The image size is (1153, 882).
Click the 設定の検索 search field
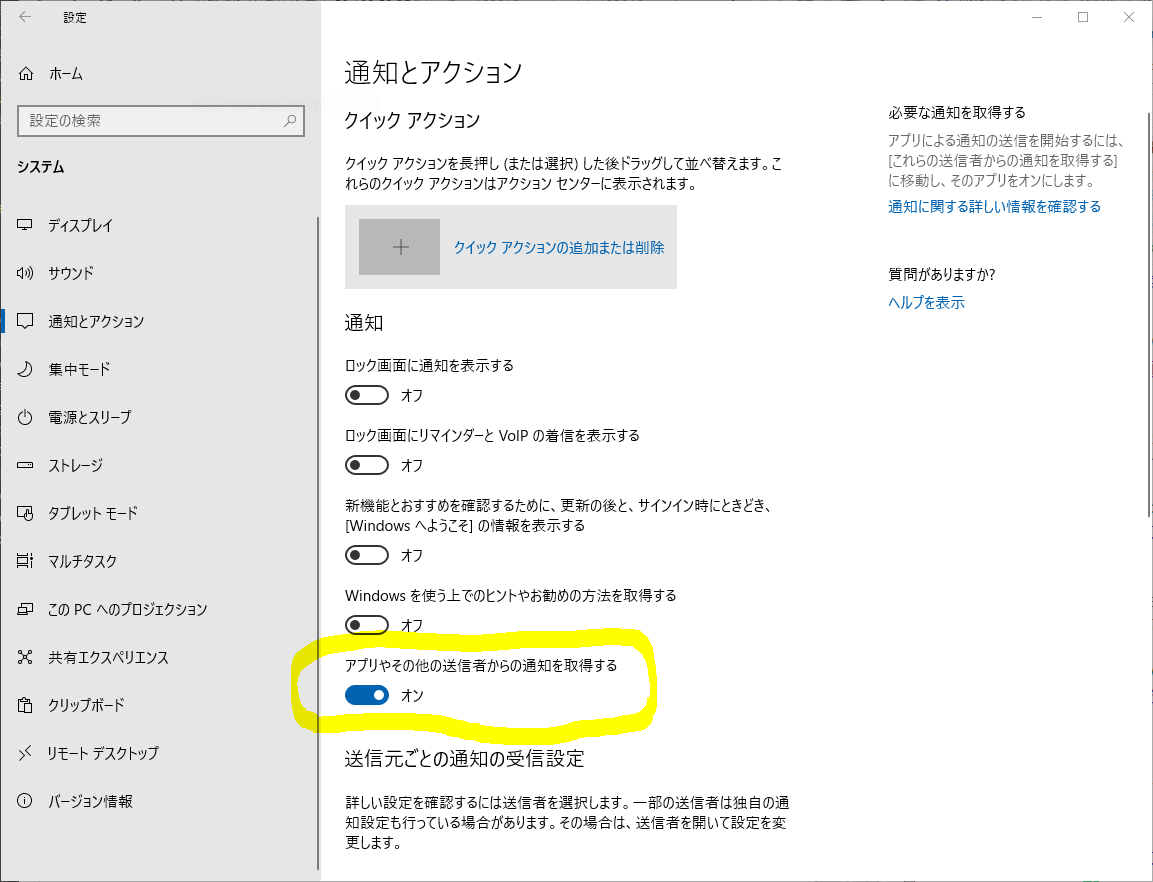coord(161,121)
